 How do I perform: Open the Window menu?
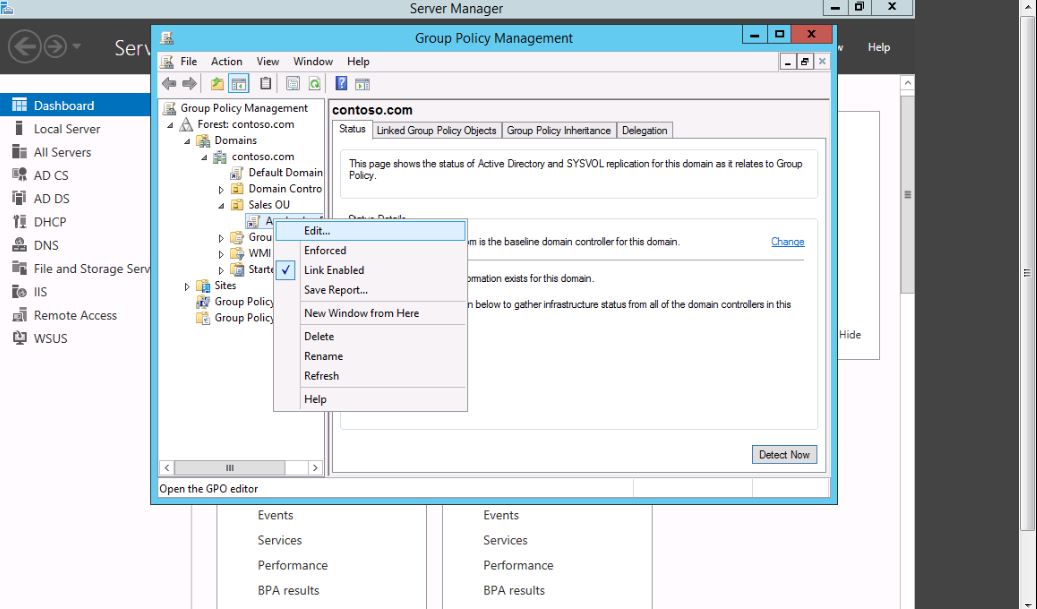(313, 61)
